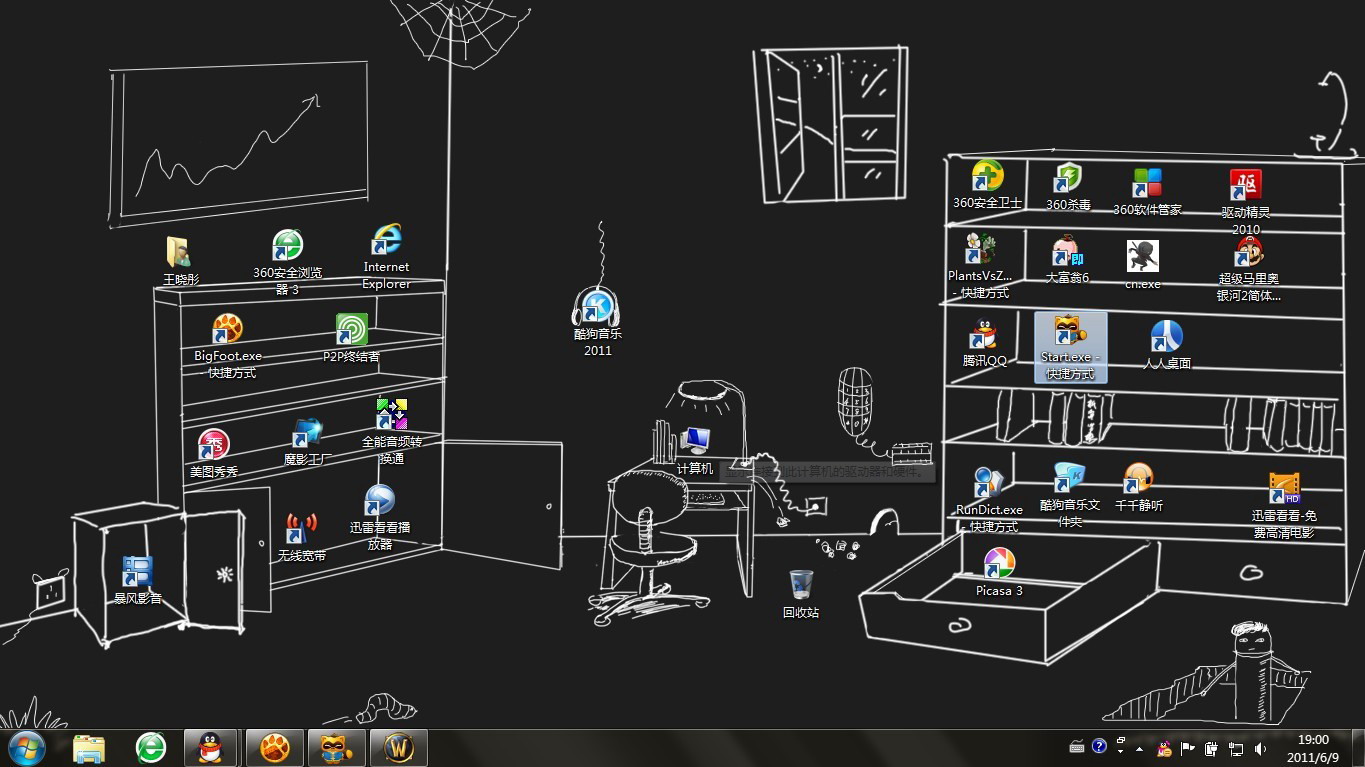Viewport: 1365px width, 767px height.
Task: Select the 驱动精灵 2010 desktop shortcut
Action: [1245, 202]
